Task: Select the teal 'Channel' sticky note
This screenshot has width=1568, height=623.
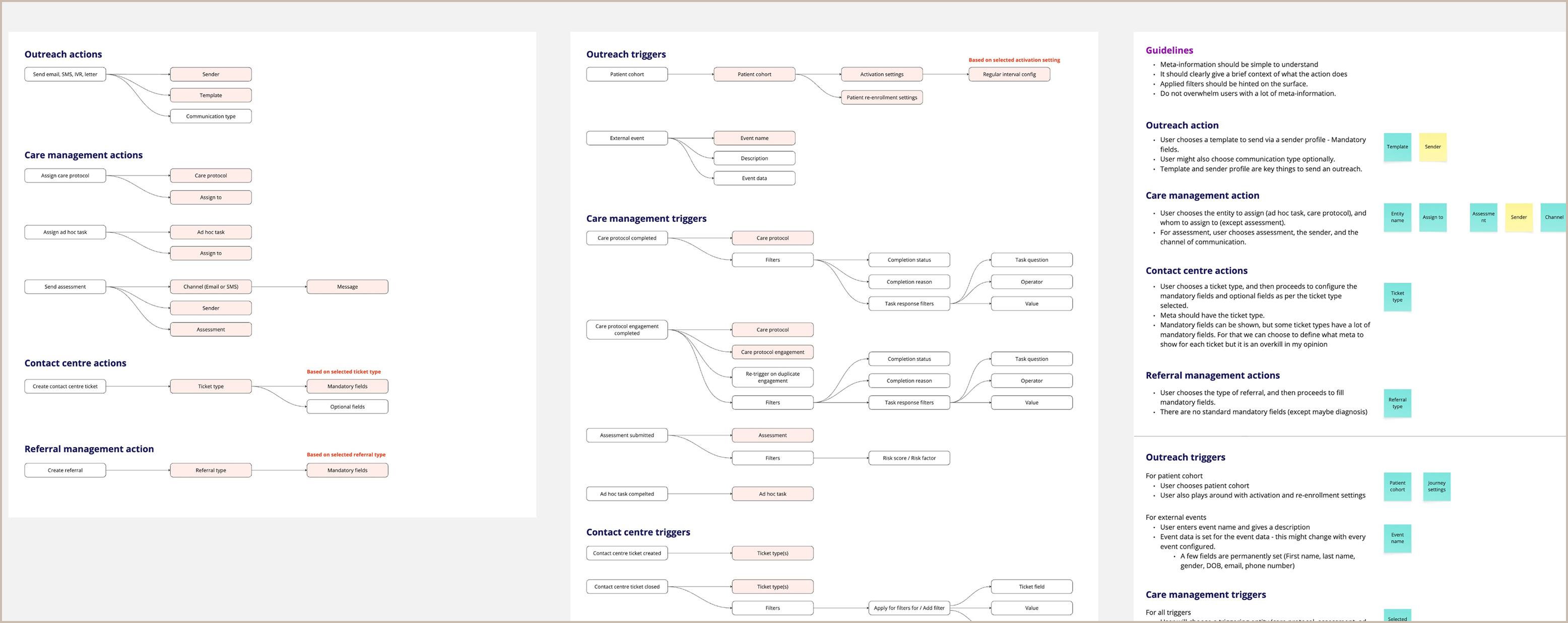Action: (x=1554, y=217)
